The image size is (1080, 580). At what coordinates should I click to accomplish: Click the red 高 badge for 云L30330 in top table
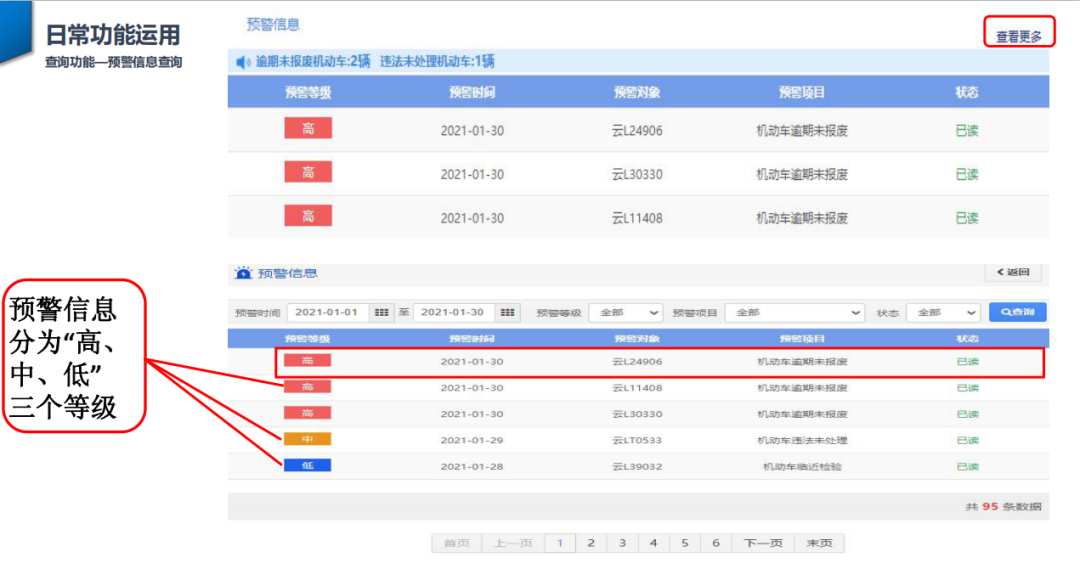308,173
